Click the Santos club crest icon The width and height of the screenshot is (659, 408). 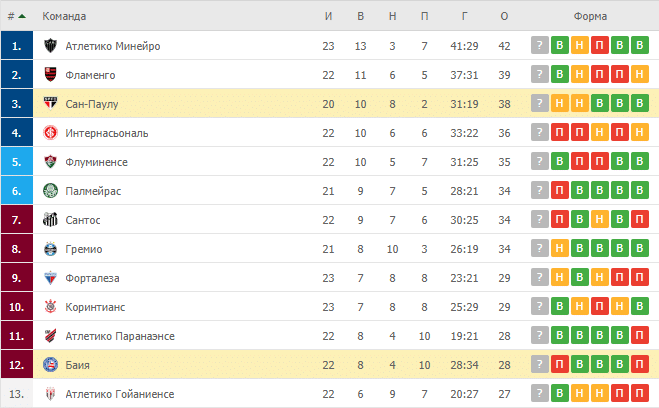(x=50, y=219)
